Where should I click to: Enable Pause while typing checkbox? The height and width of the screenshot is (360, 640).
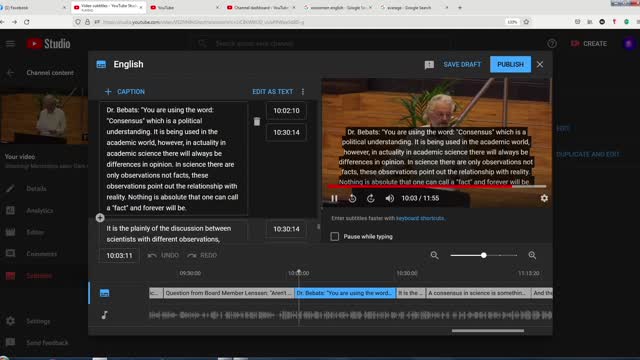[335, 237]
